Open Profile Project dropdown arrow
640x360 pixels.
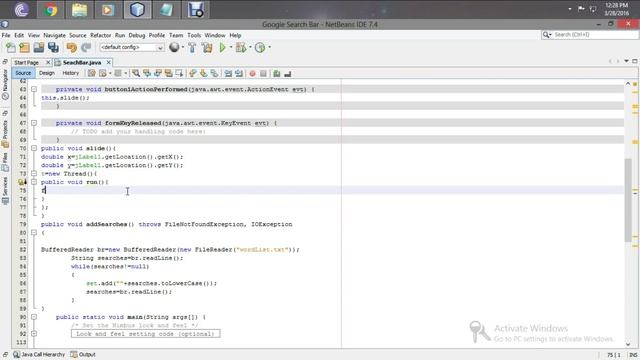(x=269, y=47)
